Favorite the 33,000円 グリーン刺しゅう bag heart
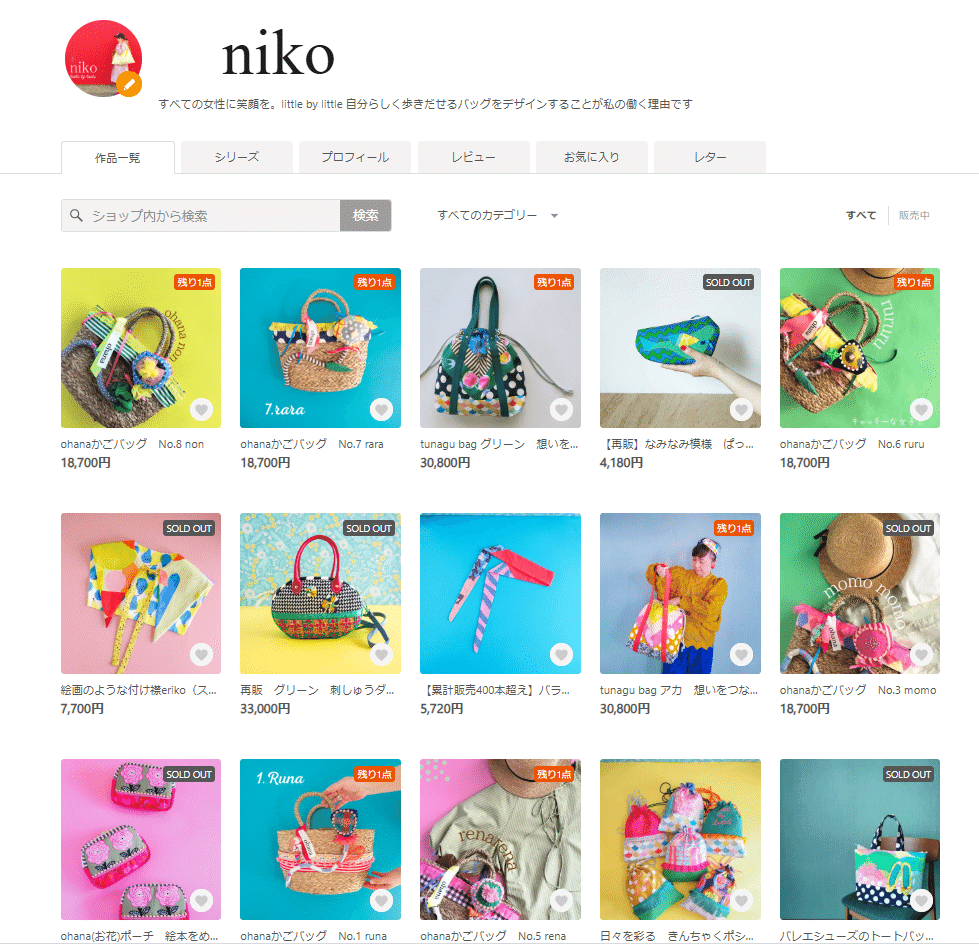The image size is (979, 944). tap(381, 655)
